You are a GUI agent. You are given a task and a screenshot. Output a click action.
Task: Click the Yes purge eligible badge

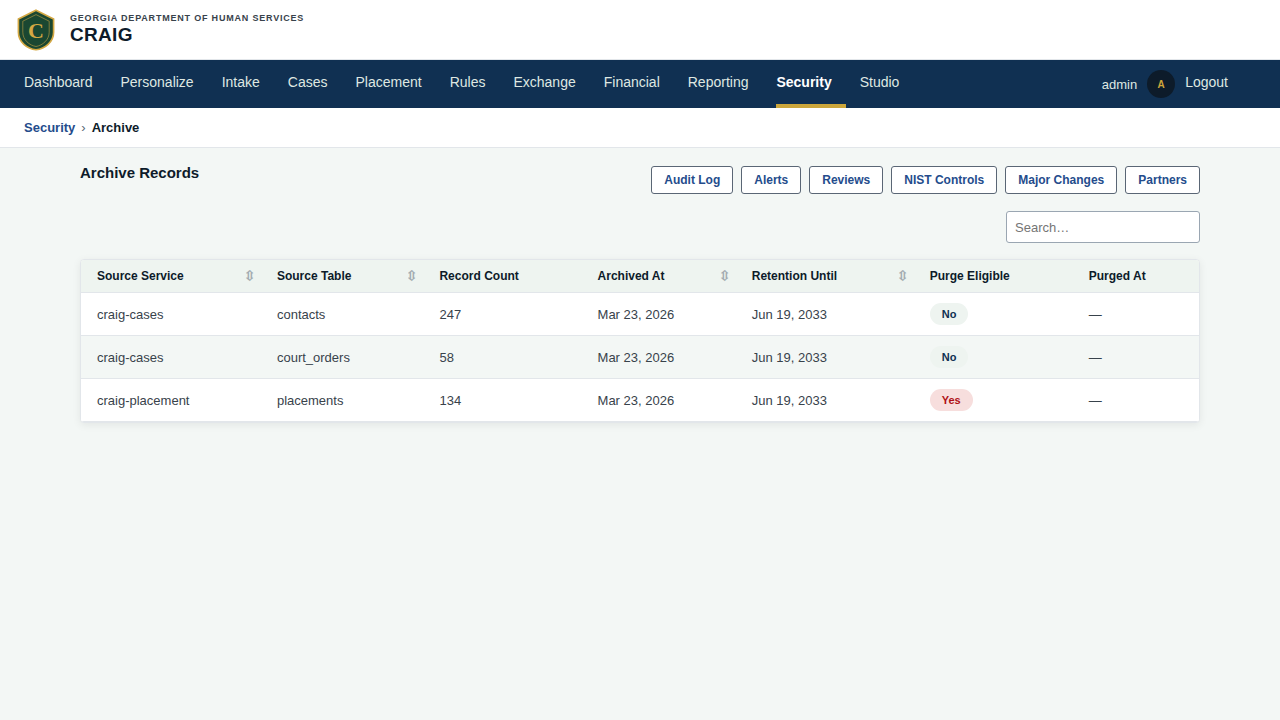pos(951,400)
